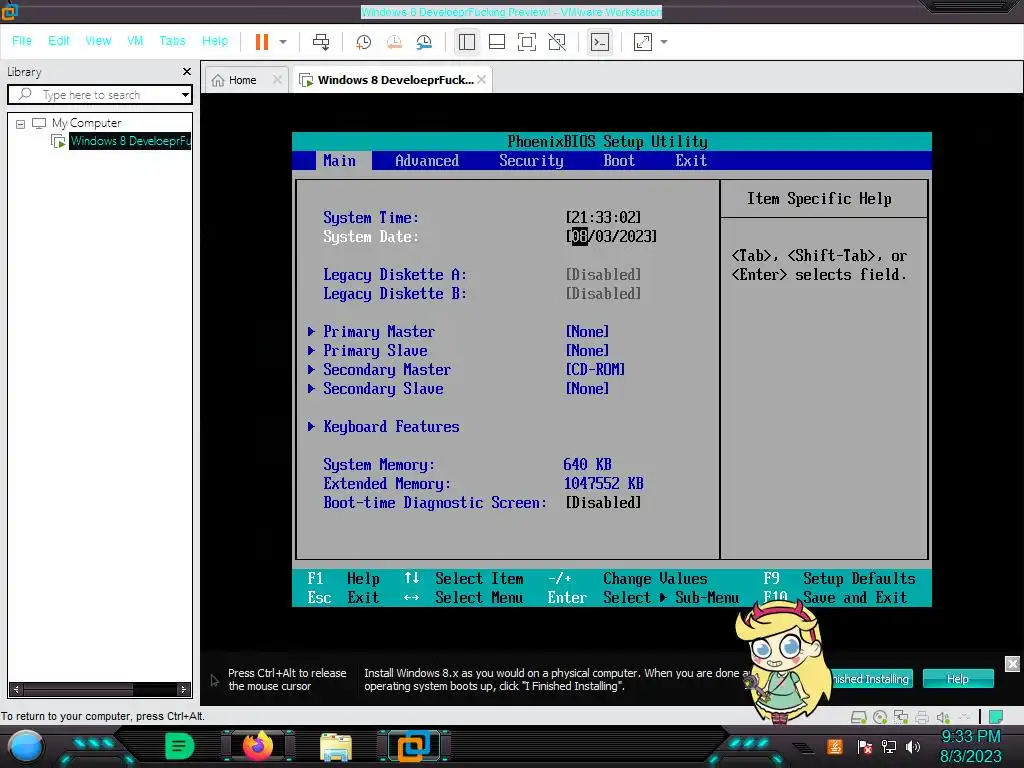Click the Extended Memory 1047552 KB value

pos(603,484)
